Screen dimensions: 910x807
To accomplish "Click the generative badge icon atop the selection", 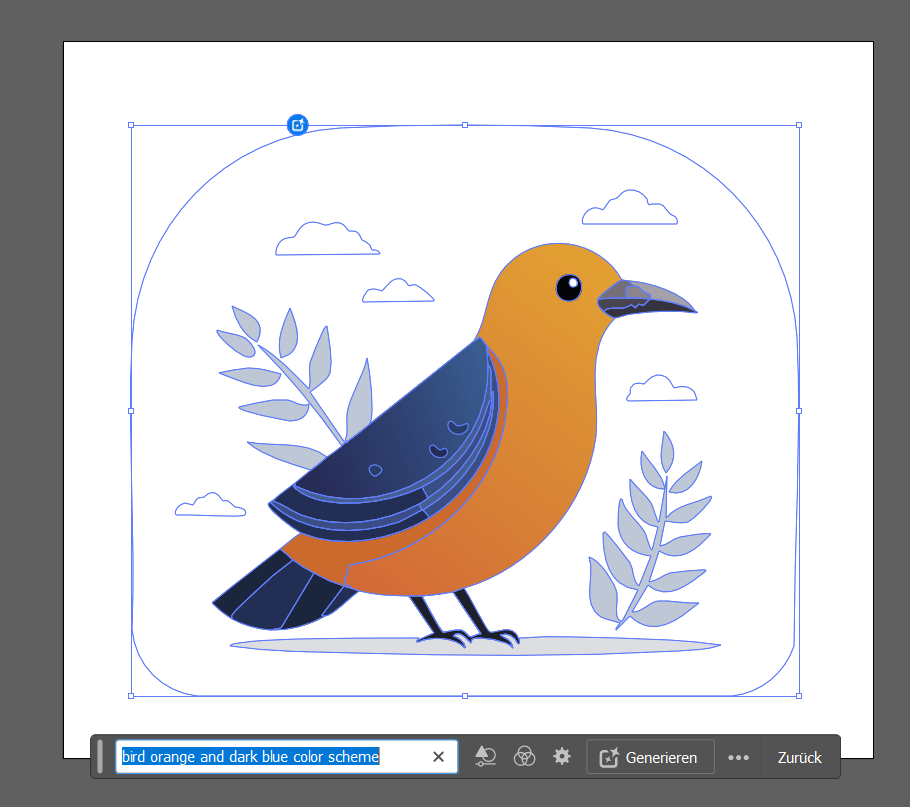I will tap(298, 125).
